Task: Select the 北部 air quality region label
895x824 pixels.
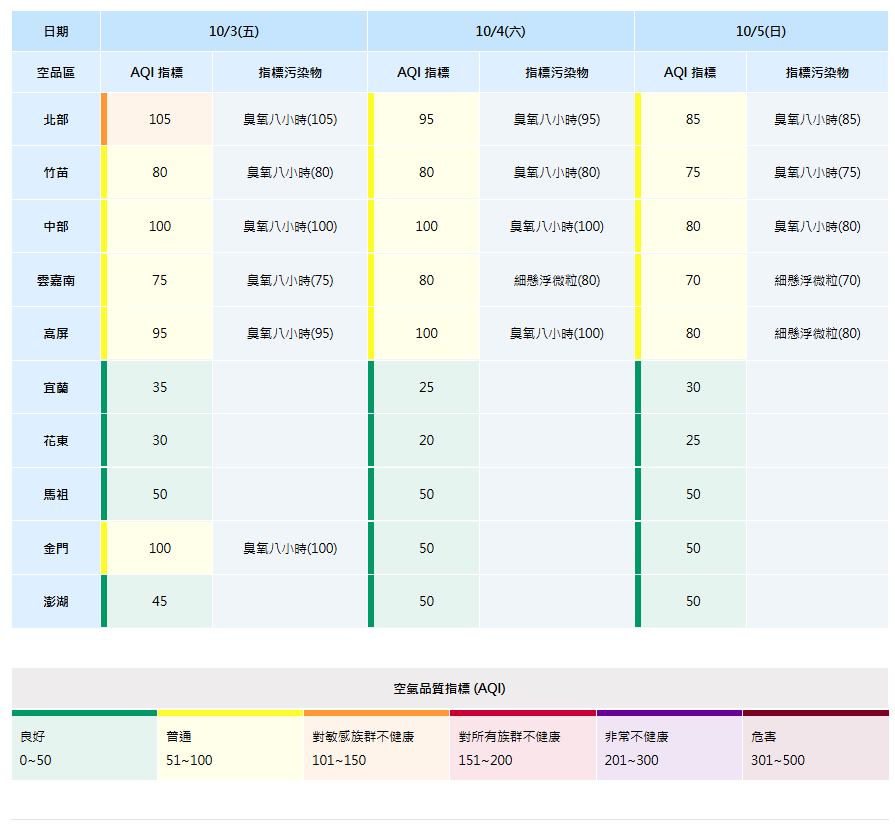Action: (56, 119)
